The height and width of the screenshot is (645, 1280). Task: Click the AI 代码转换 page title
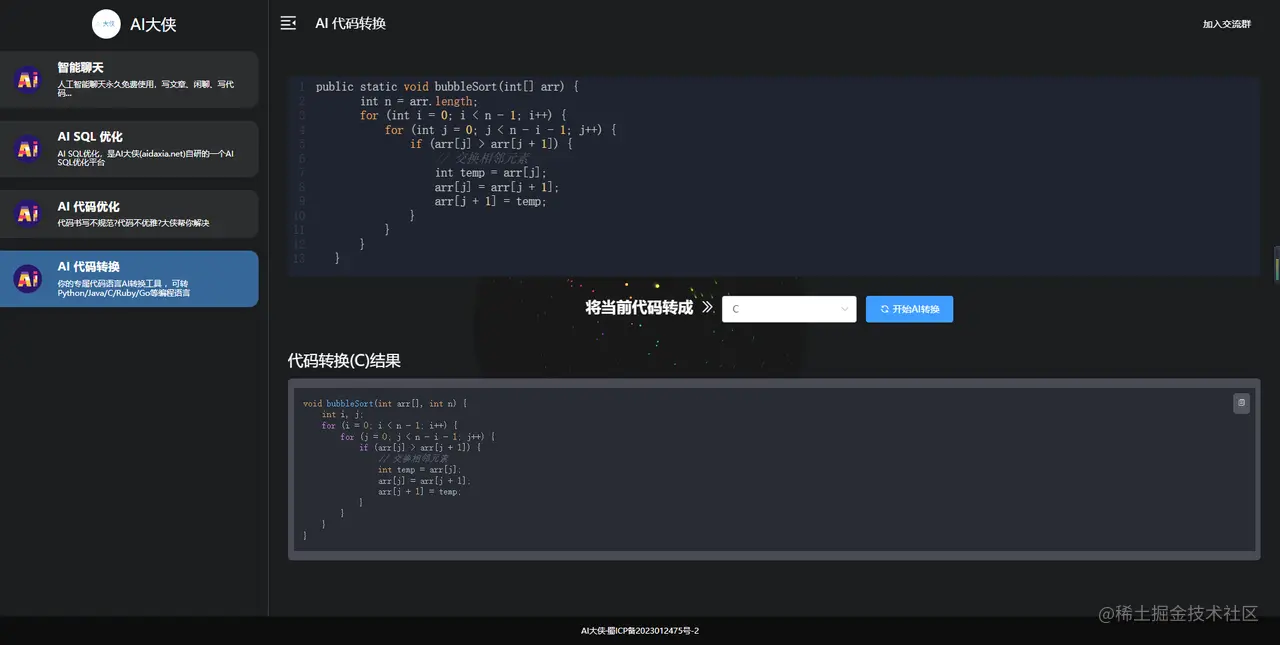350,23
